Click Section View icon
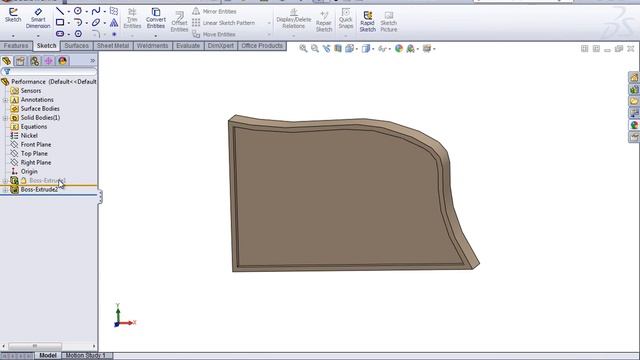Image resolution: width=640 pixels, height=360 pixels. tap(338, 49)
